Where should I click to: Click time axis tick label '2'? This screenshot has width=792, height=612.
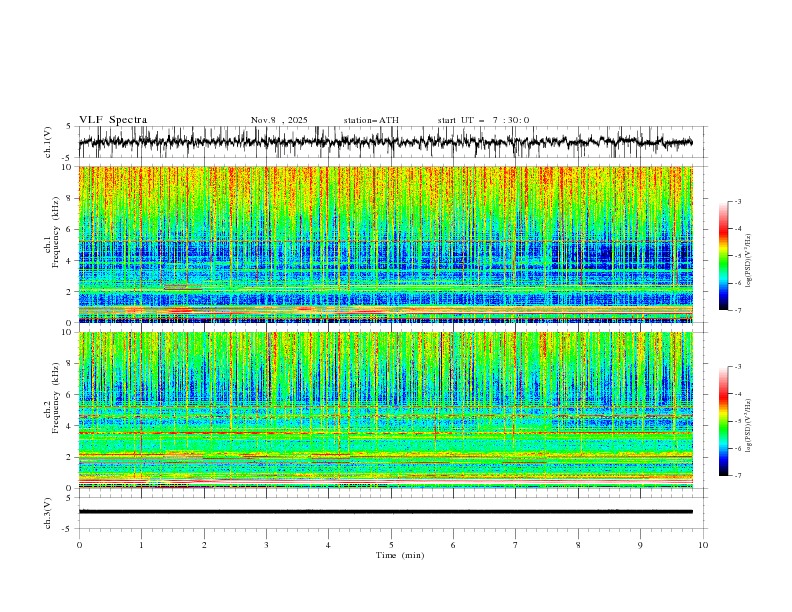coord(204,545)
